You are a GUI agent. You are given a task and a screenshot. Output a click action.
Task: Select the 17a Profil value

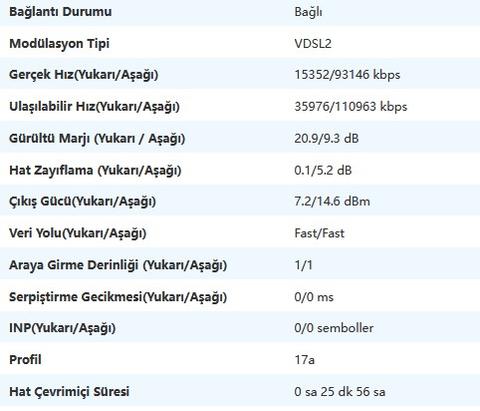click(305, 360)
